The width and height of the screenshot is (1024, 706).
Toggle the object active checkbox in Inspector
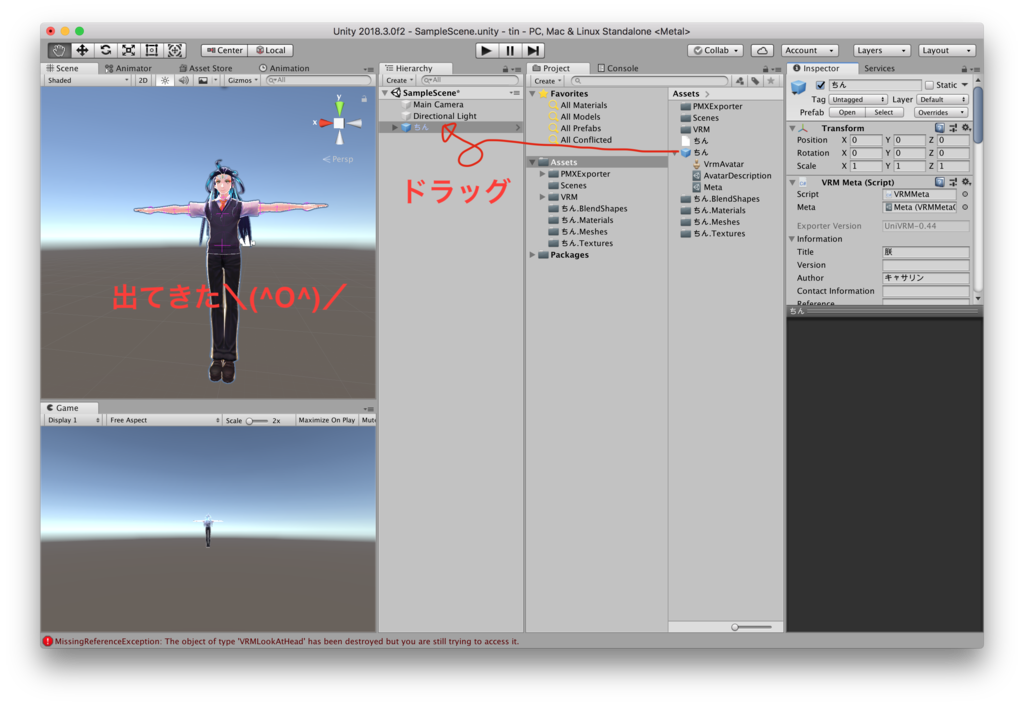(x=820, y=85)
